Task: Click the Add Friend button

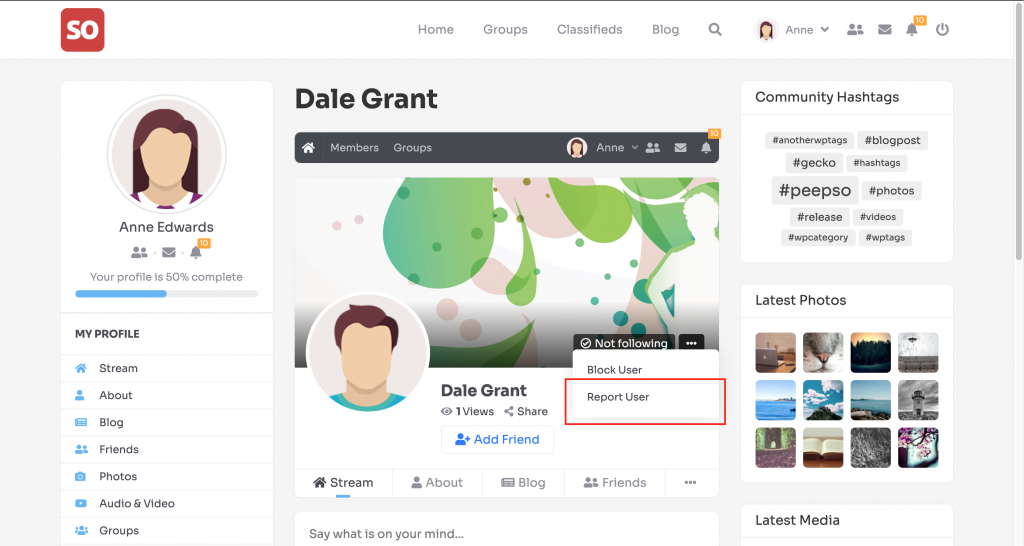Action: pyautogui.click(x=497, y=439)
